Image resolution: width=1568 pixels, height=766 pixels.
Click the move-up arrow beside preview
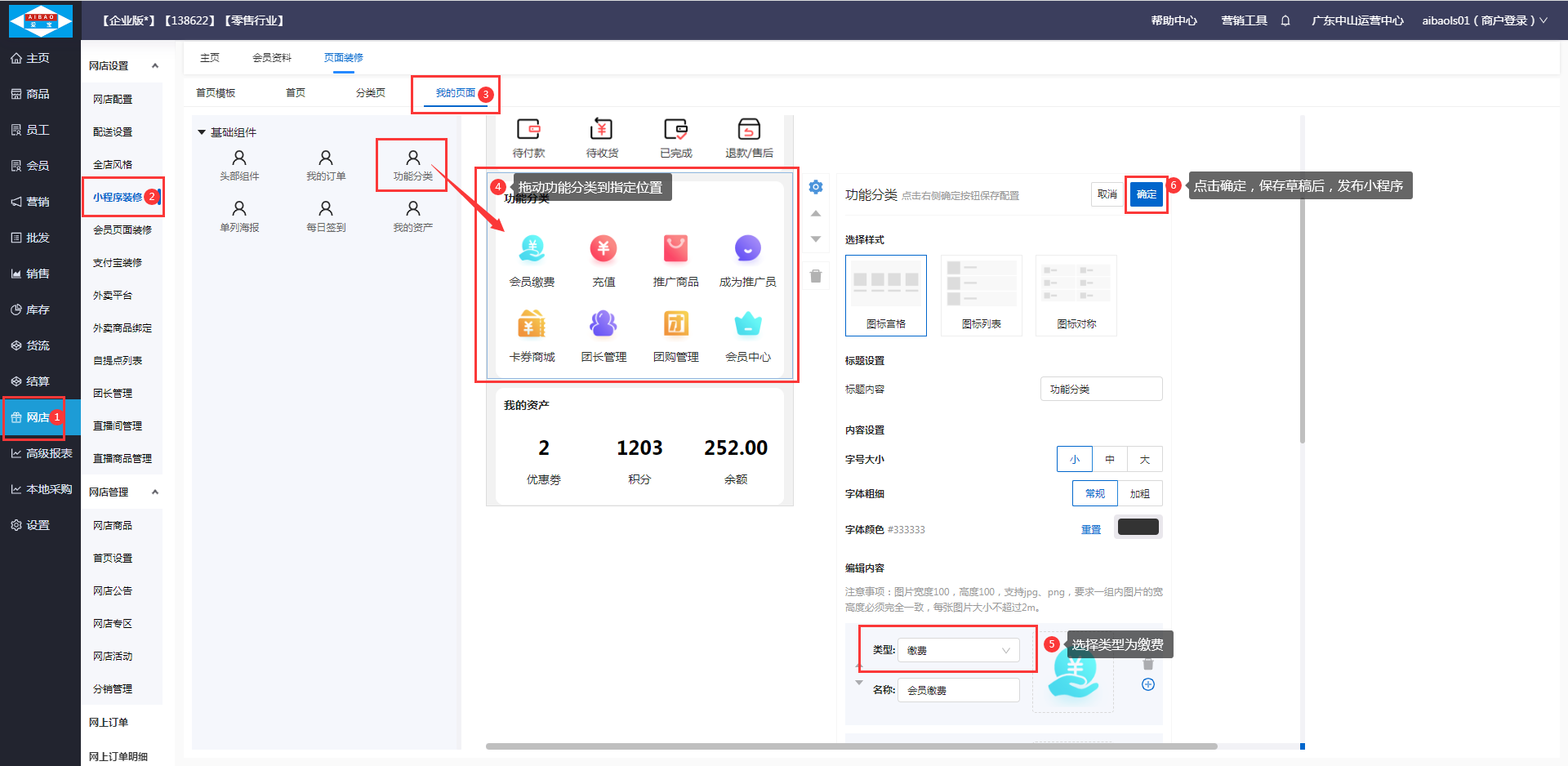point(815,213)
